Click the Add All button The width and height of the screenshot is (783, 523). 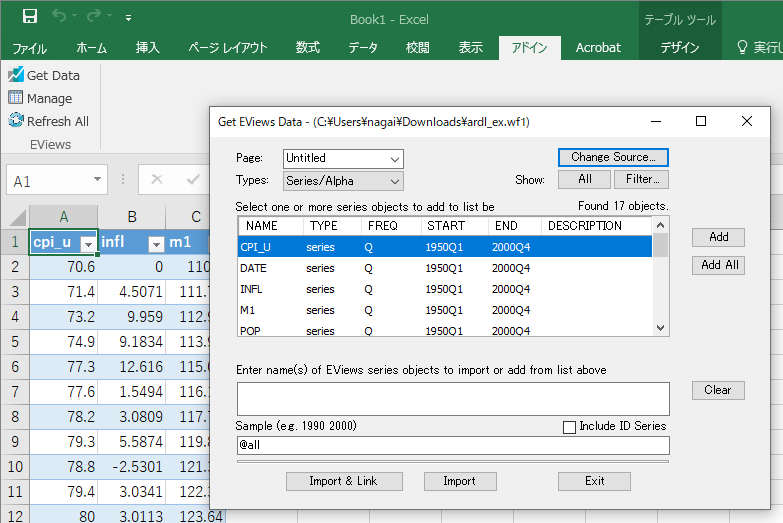pyautogui.click(x=718, y=265)
